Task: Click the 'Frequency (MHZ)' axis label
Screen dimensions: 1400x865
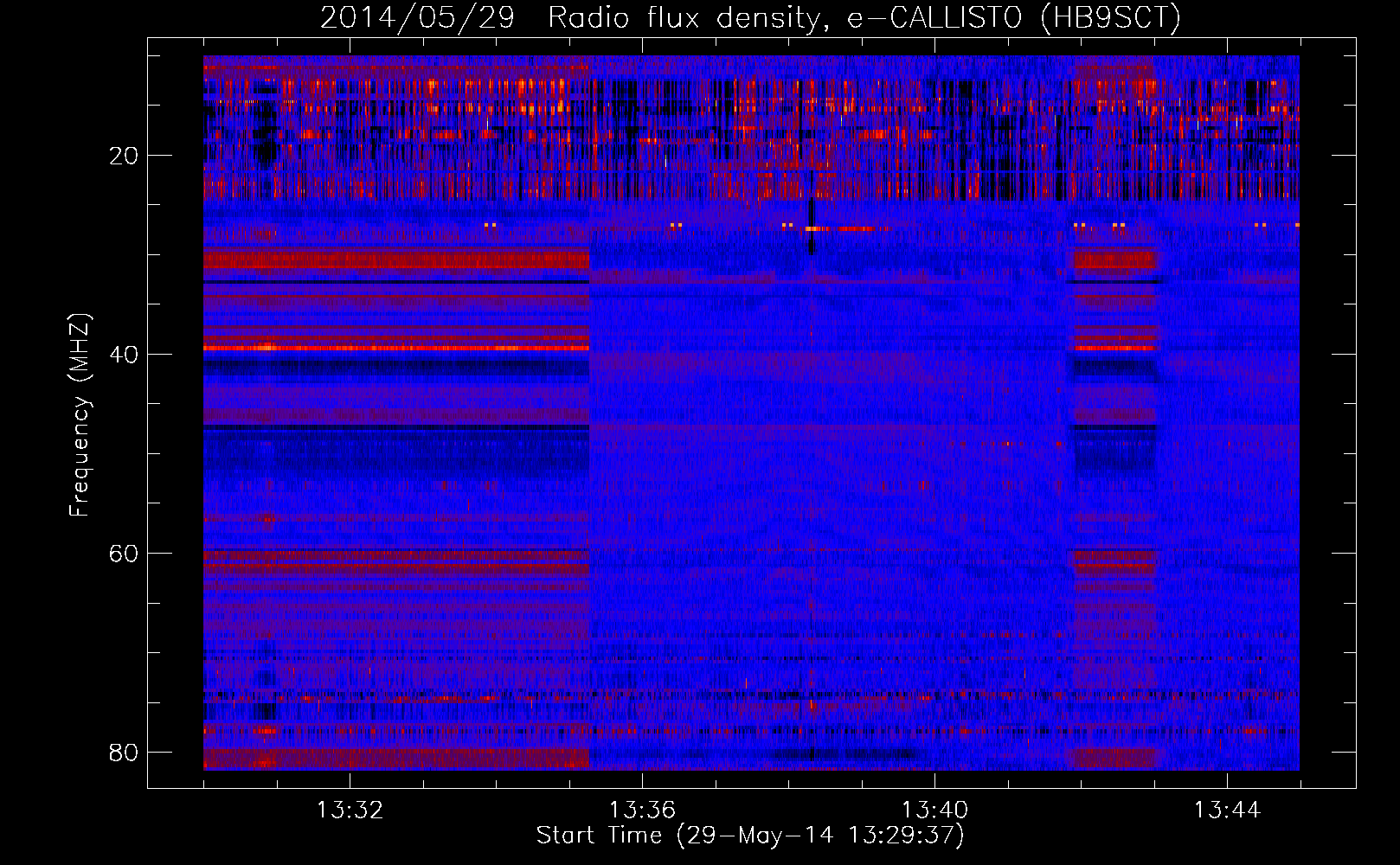Action: point(80,415)
